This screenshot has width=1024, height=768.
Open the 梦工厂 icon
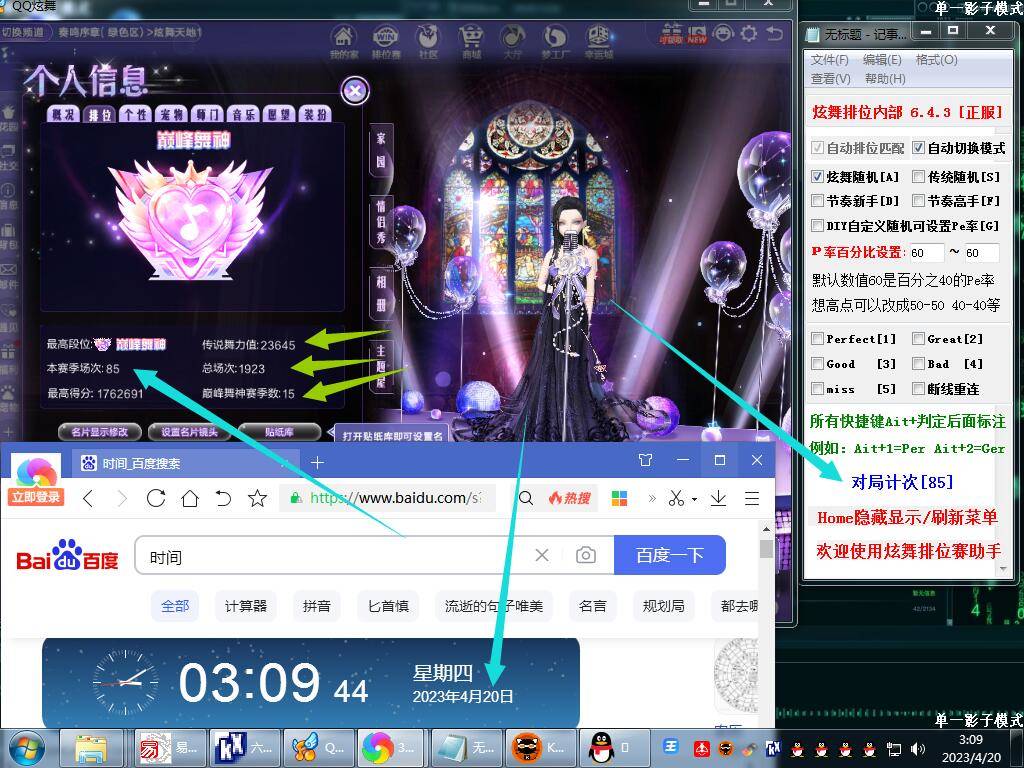click(x=555, y=39)
